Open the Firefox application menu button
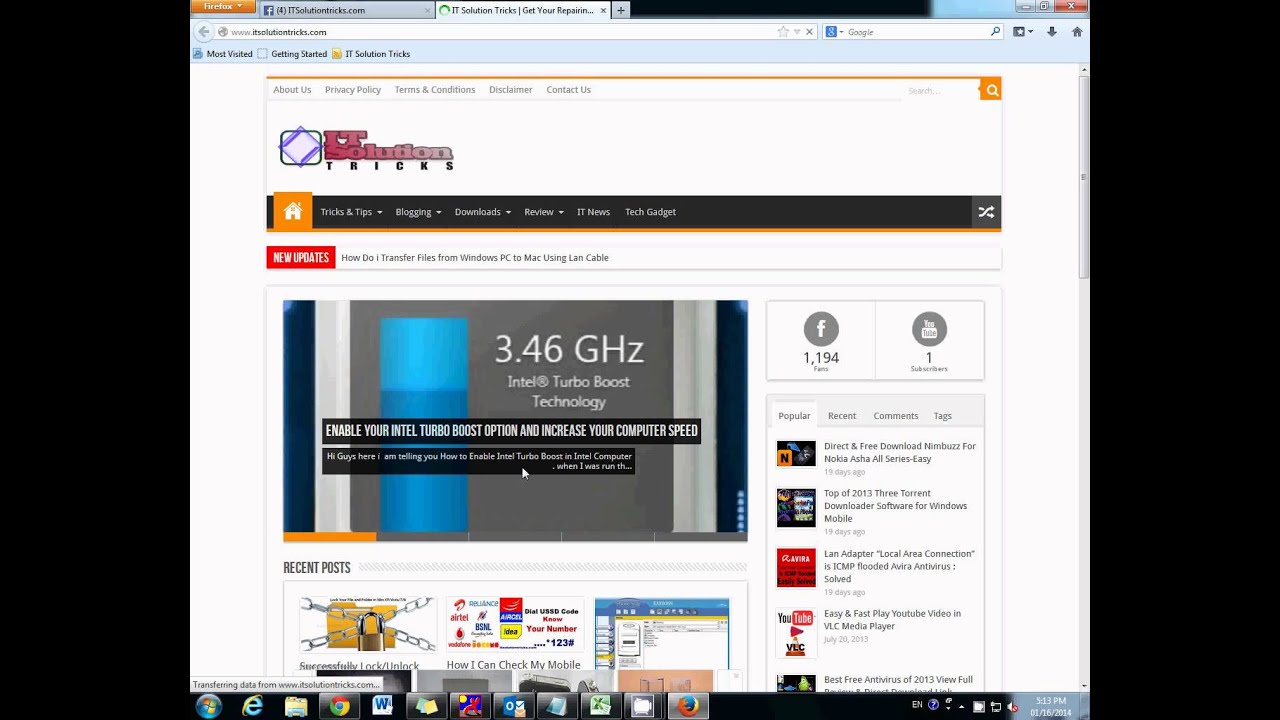The width and height of the screenshot is (1280, 720). (x=222, y=6)
